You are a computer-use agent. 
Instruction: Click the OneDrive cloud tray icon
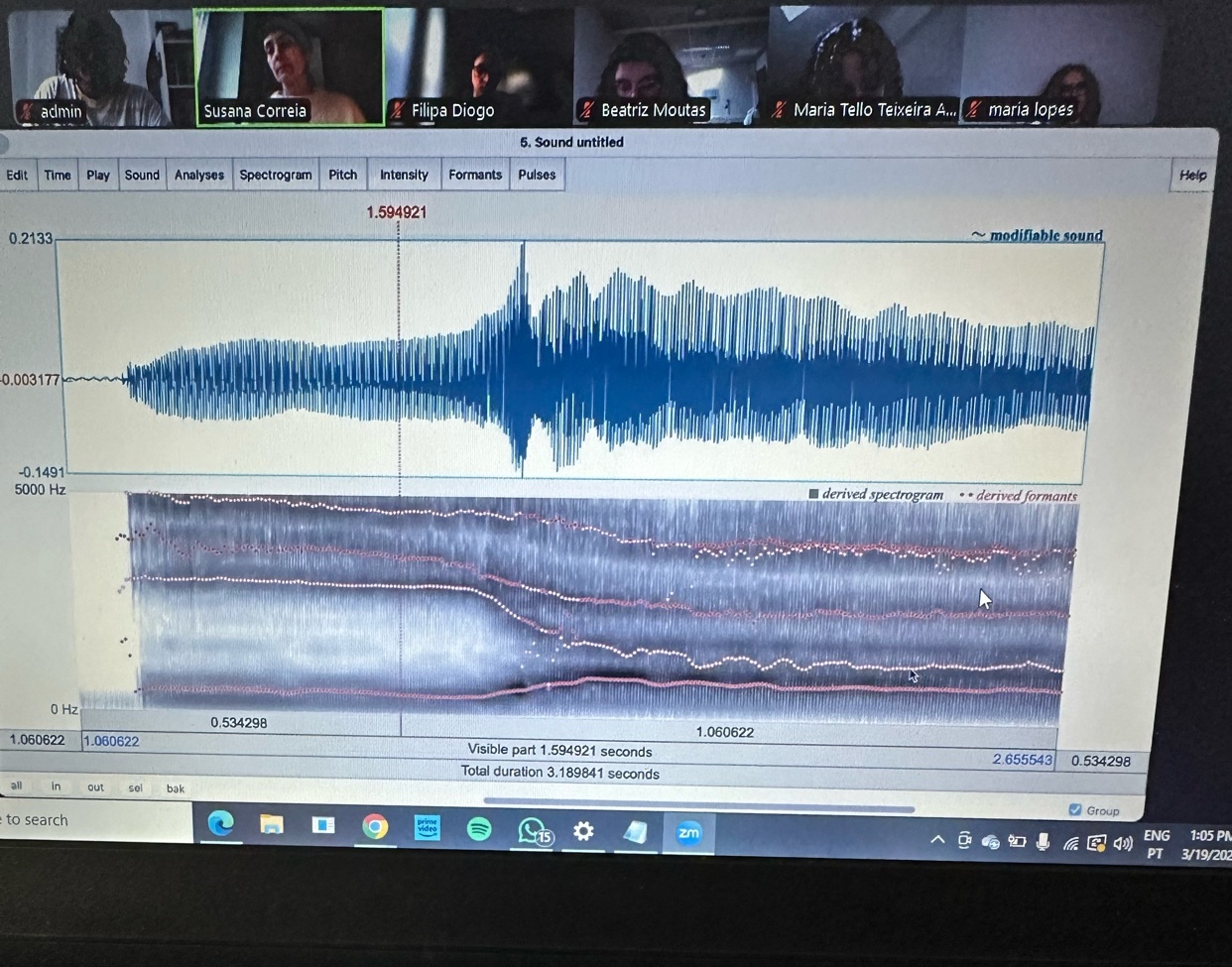[x=990, y=842]
